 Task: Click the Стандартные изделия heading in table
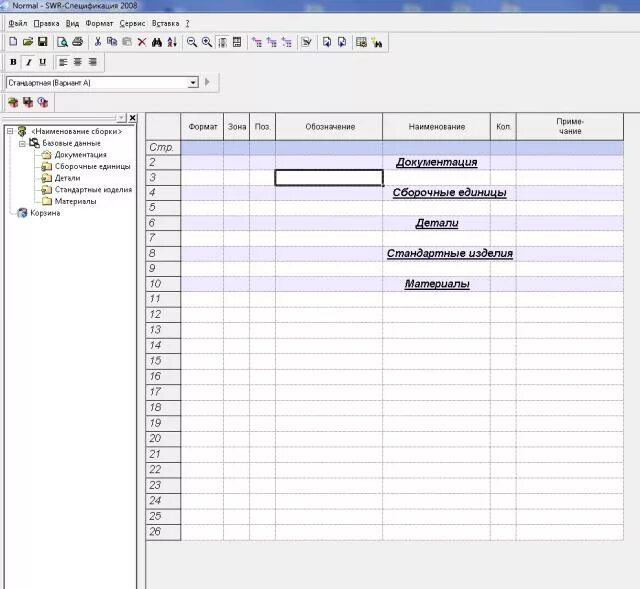click(x=449, y=253)
